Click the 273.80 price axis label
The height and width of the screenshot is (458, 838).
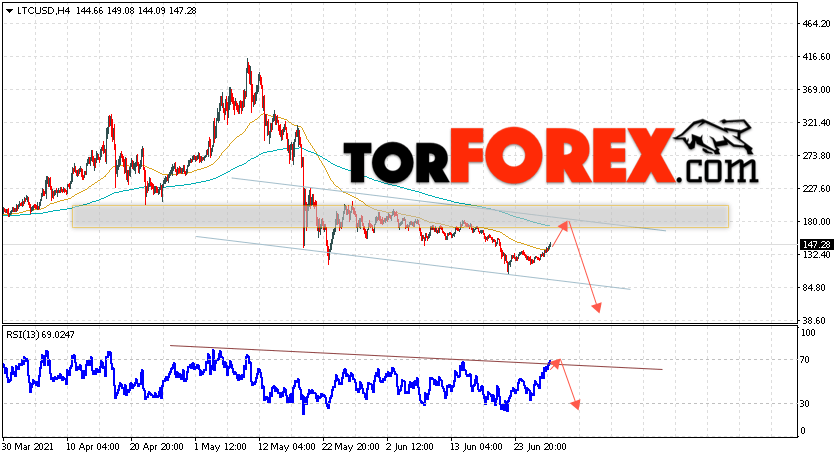817,156
